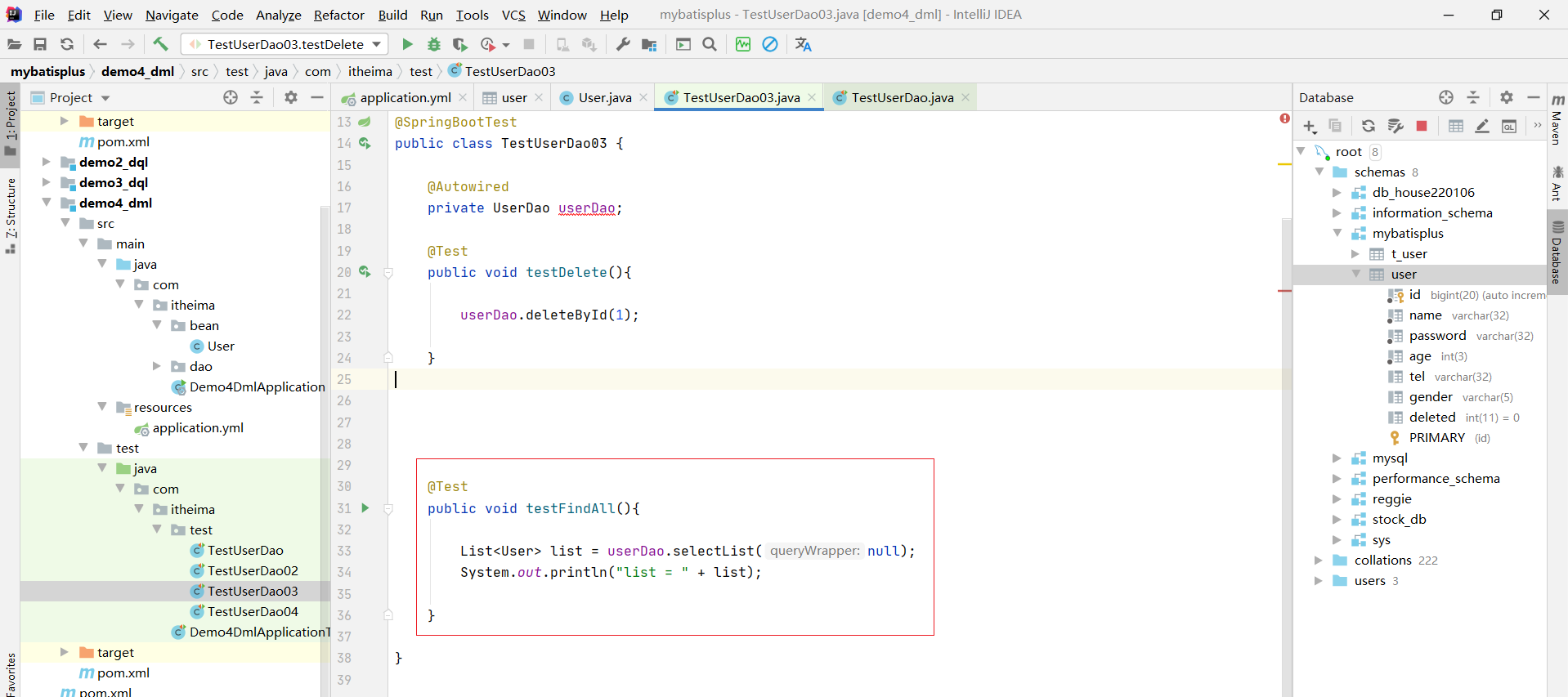This screenshot has height=697, width=1568.
Task: Click the demo4_dml breadcrumb
Action: pos(137,72)
